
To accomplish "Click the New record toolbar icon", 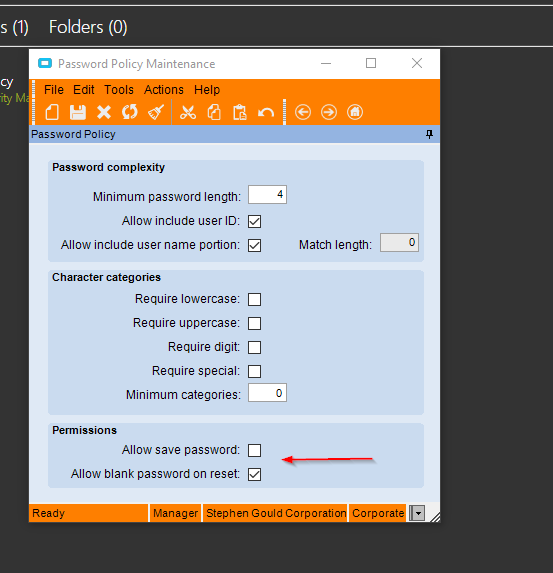I will coord(52,112).
